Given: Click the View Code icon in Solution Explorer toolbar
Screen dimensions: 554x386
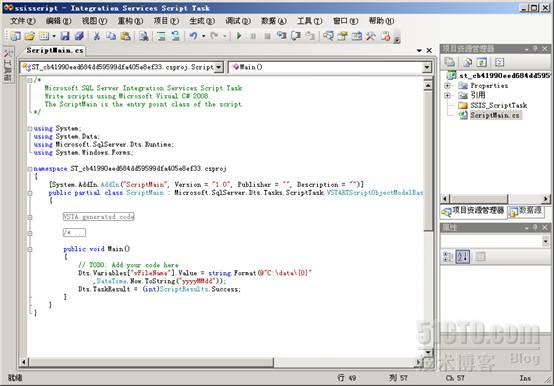Looking at the screenshot, I should 499,63.
